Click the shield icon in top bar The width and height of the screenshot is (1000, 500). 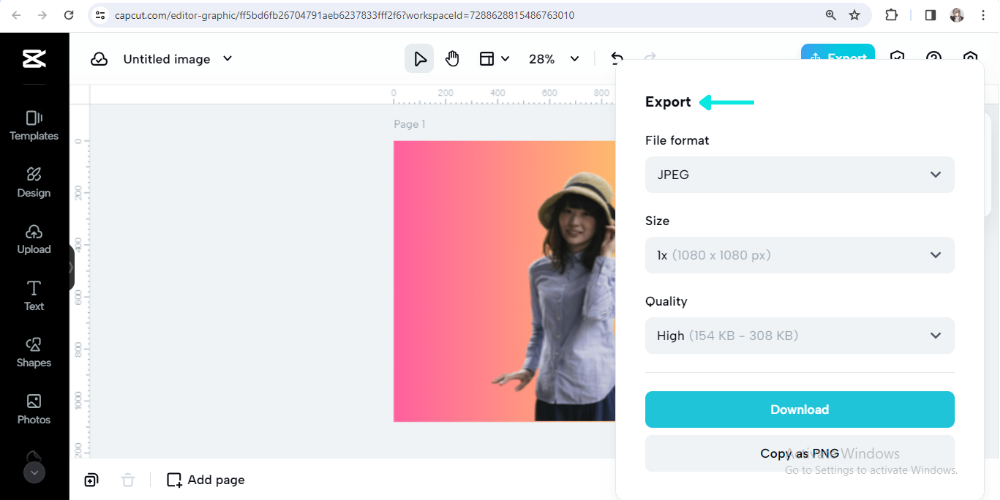(x=897, y=58)
